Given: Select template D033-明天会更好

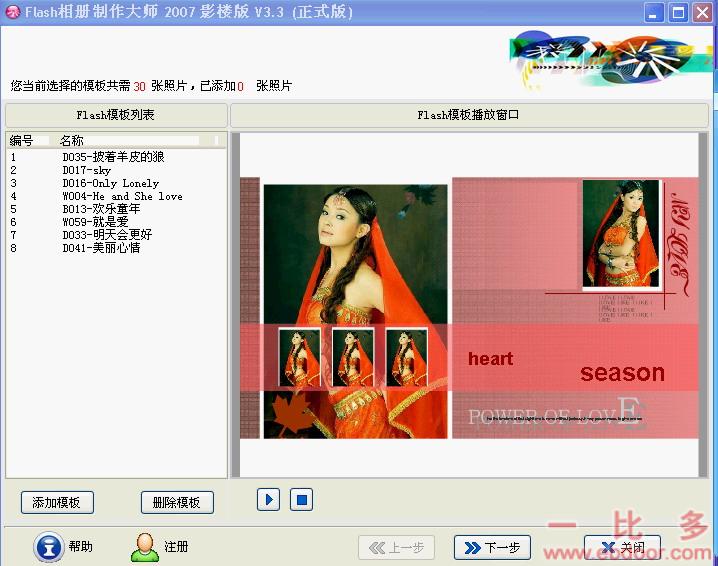Looking at the screenshot, I should tap(107, 235).
